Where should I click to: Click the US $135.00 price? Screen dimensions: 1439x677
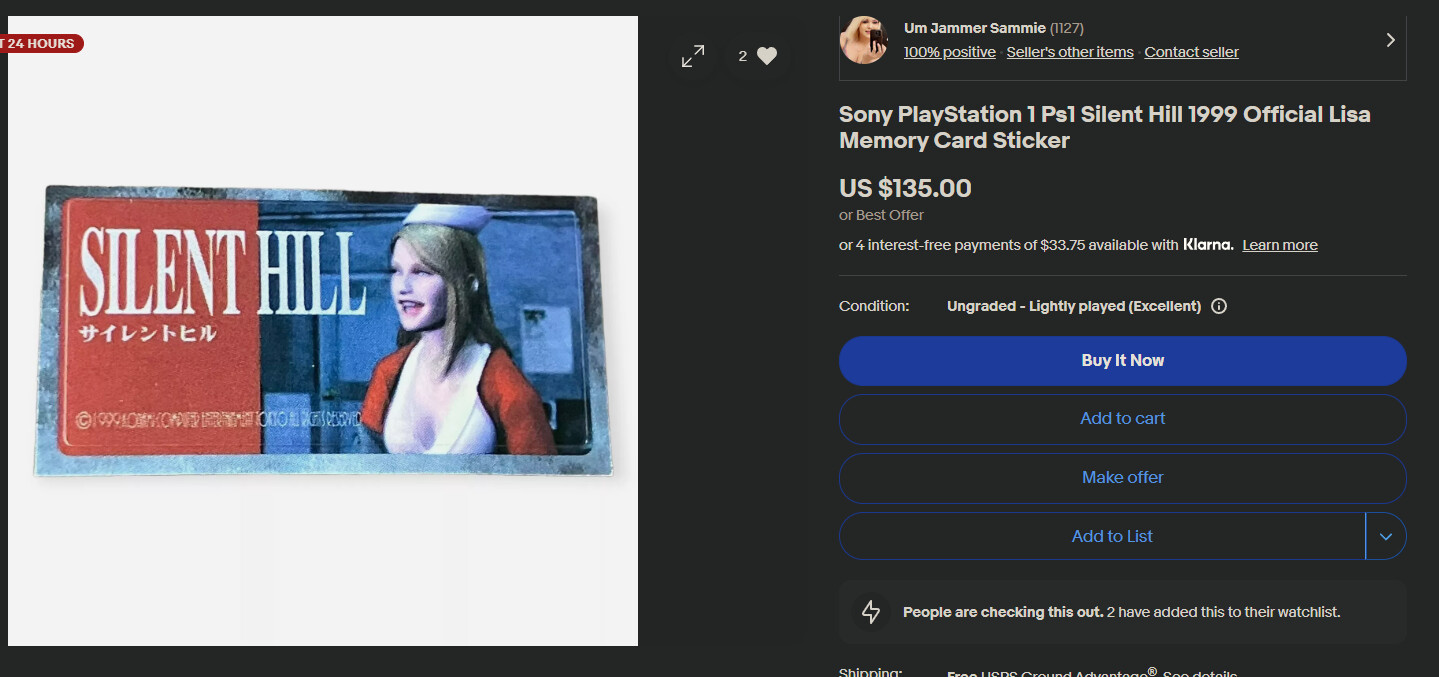(x=905, y=188)
